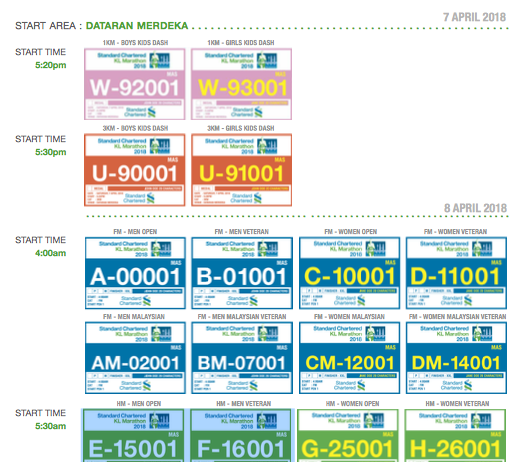Click the H-26001 women veteran bib

tap(455, 436)
